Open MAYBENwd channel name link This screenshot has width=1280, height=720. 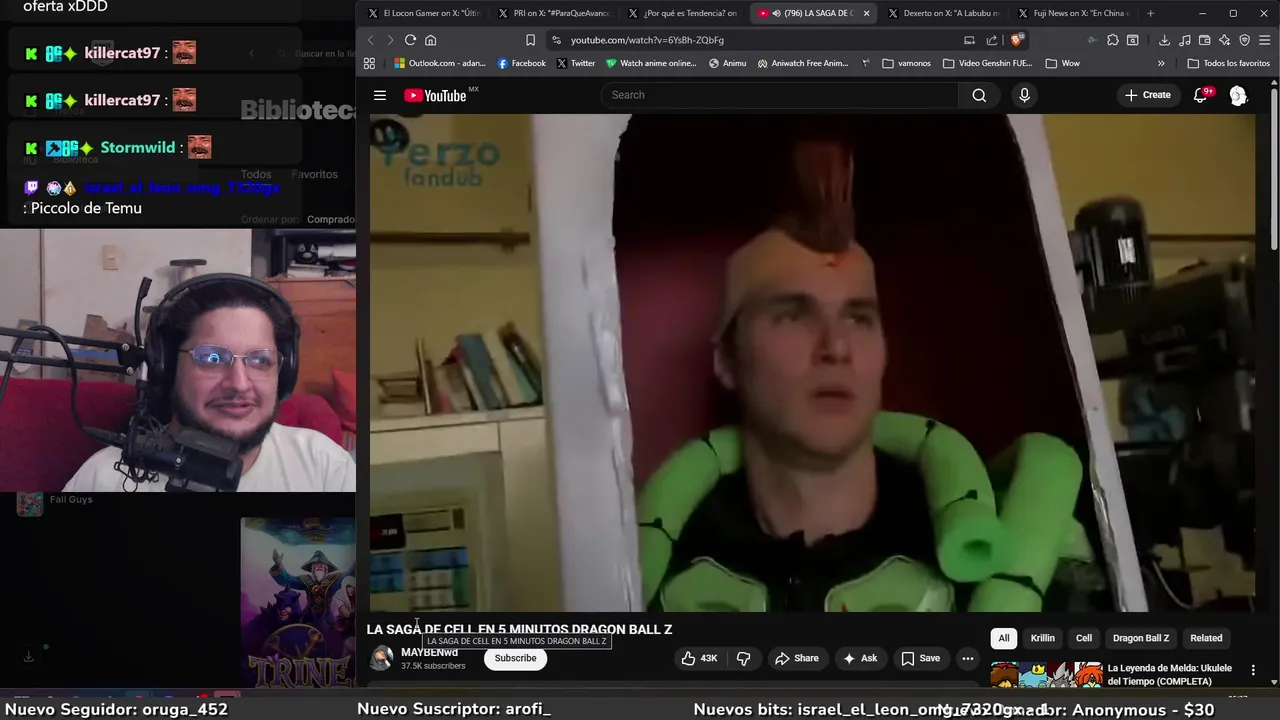[429, 653]
